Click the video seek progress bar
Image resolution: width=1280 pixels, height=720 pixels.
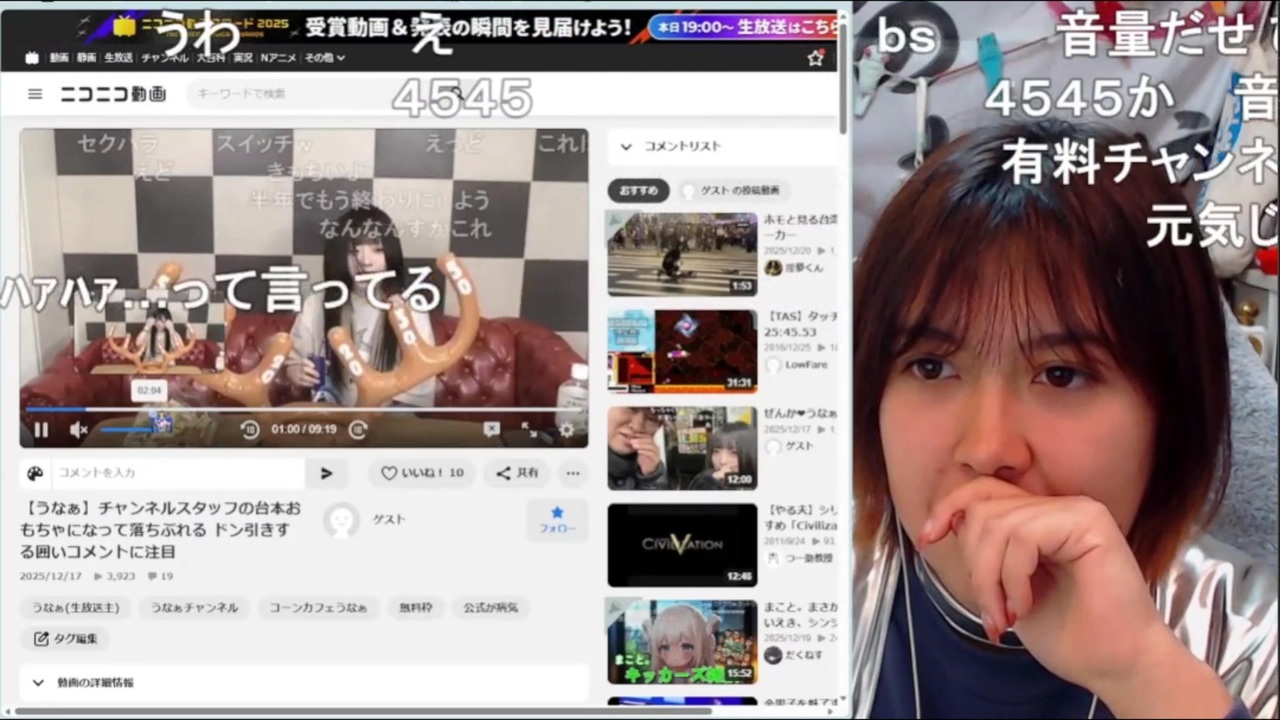[303, 409]
